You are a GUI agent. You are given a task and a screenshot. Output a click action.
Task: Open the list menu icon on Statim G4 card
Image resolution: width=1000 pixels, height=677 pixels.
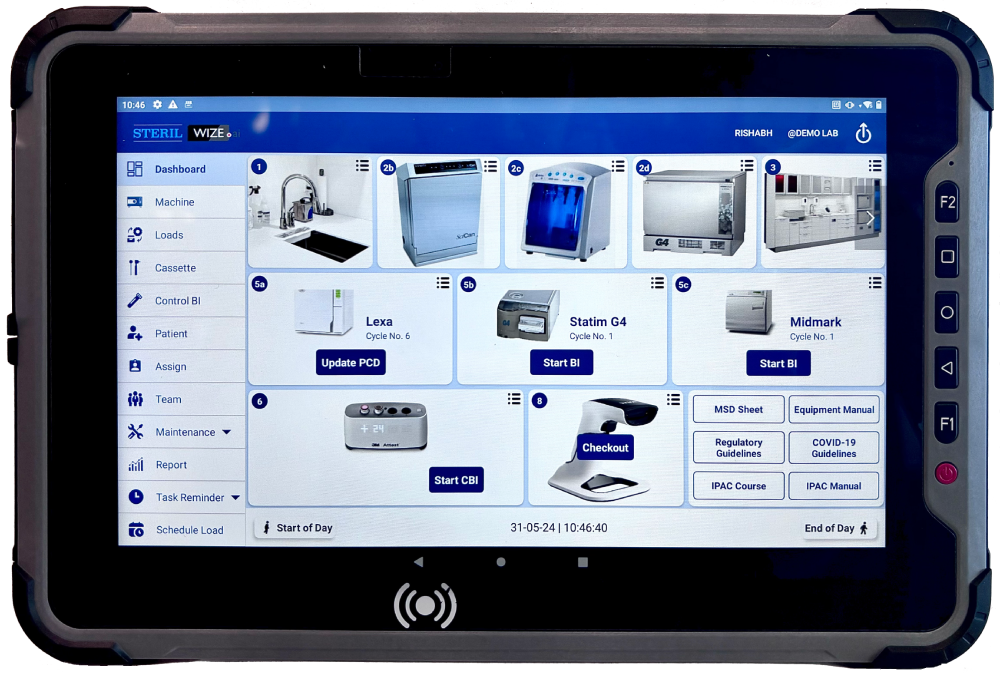[x=657, y=283]
